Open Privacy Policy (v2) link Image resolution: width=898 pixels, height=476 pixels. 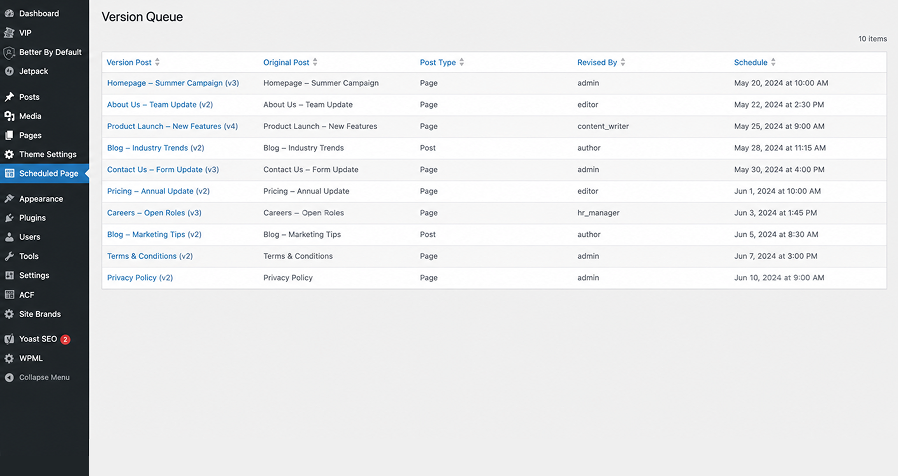[140, 278]
